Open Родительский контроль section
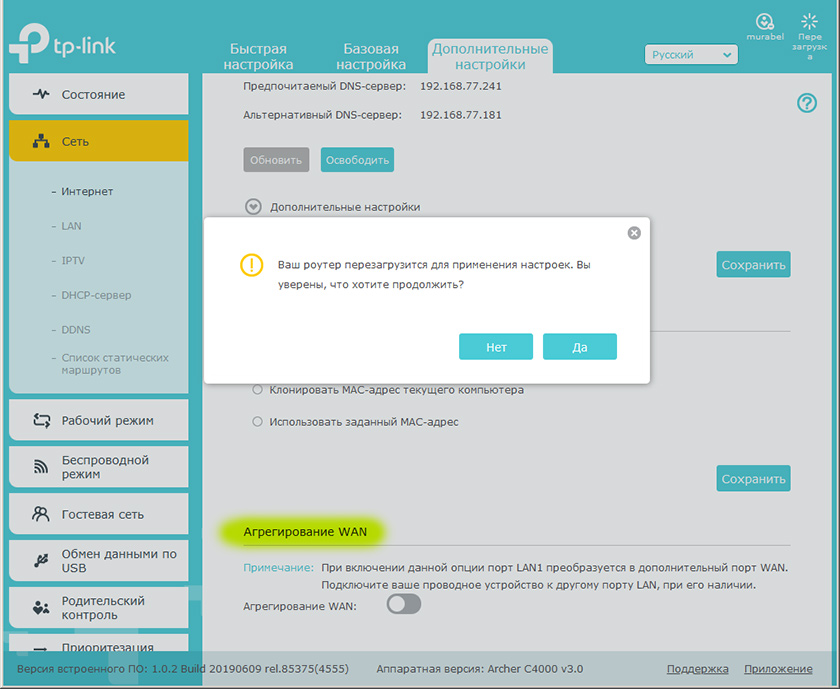The image size is (840, 689). click(x=99, y=608)
